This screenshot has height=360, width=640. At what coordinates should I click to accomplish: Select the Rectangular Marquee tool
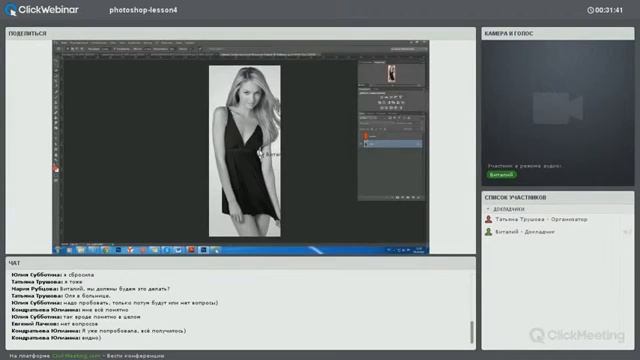point(56,66)
